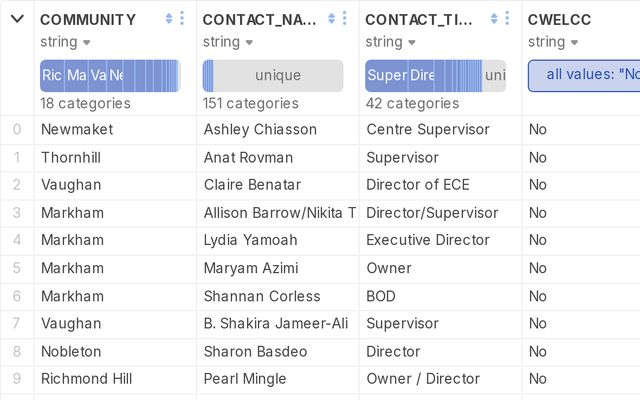Image resolution: width=640 pixels, height=400 pixels.
Task: Select the Pearl Mingle contact cell
Action: click(245, 379)
